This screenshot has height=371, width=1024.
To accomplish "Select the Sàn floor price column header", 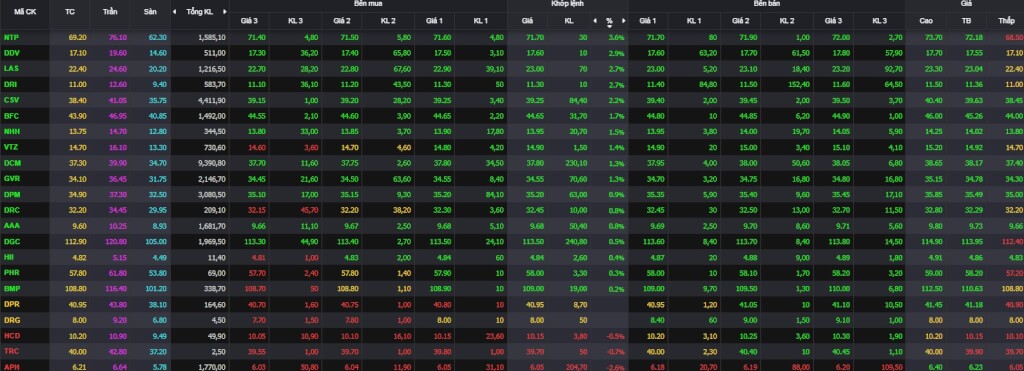I will click(150, 12).
